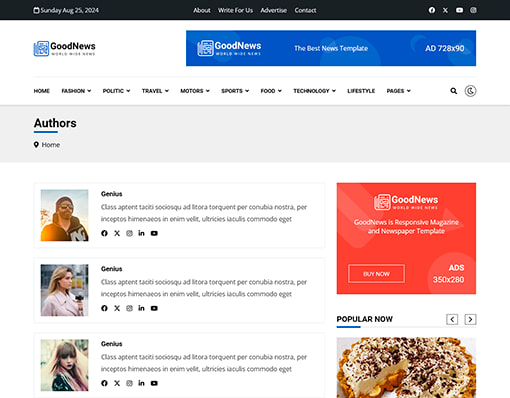Click the search magnifier icon in navbar
510x398 pixels.
click(x=454, y=91)
